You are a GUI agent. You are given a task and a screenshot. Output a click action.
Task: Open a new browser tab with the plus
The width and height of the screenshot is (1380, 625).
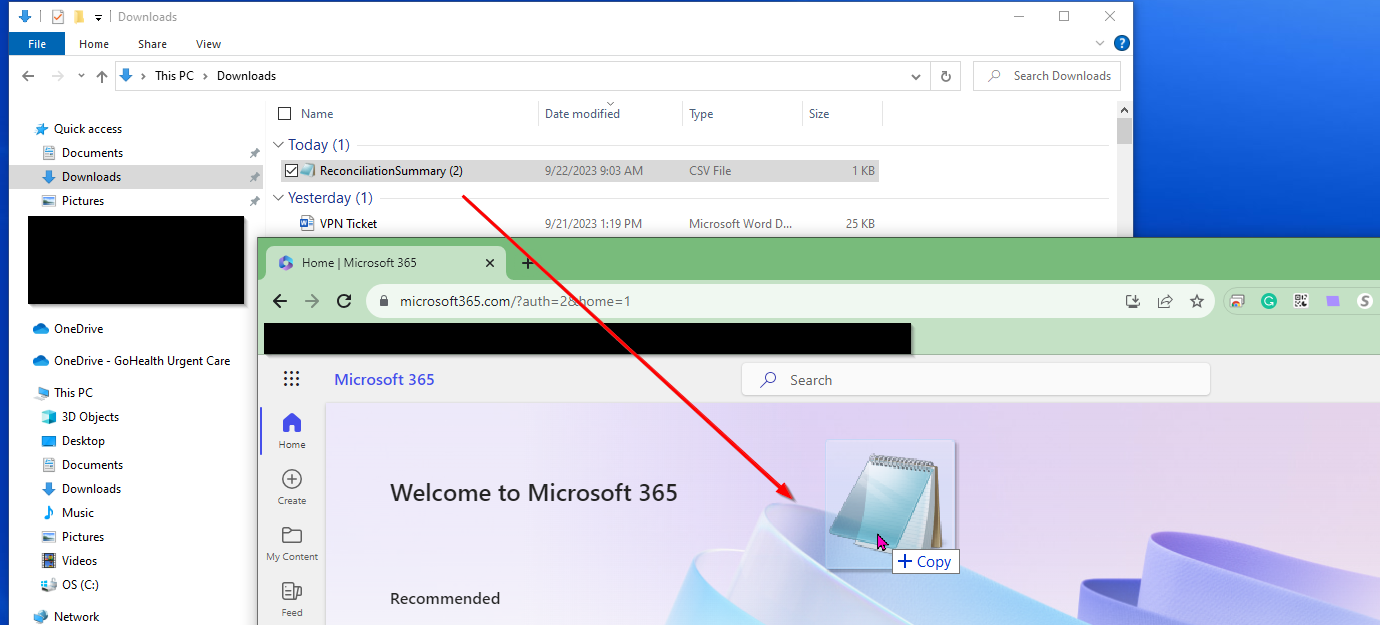pyautogui.click(x=528, y=264)
